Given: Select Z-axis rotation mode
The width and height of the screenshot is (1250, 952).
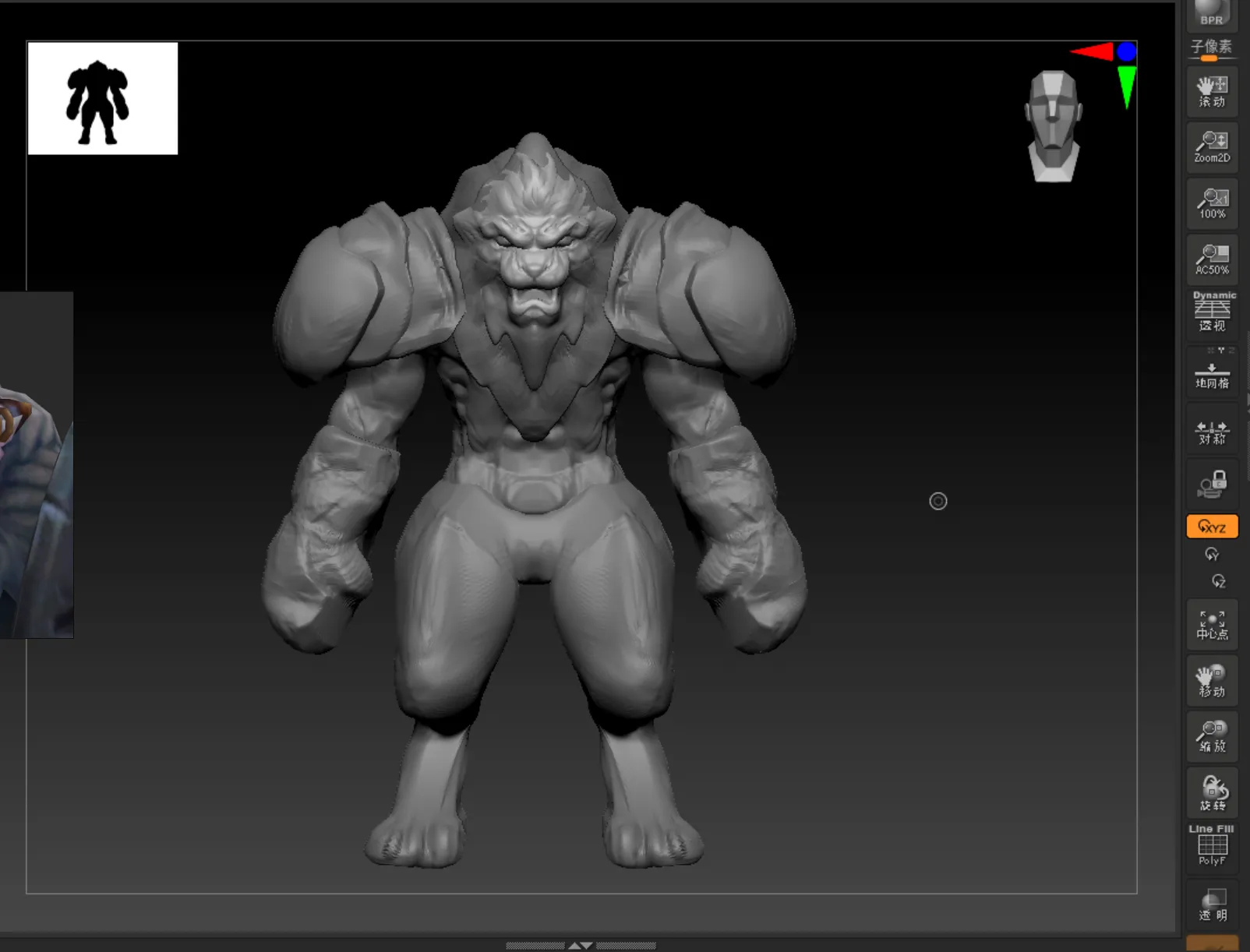Looking at the screenshot, I should [1218, 581].
